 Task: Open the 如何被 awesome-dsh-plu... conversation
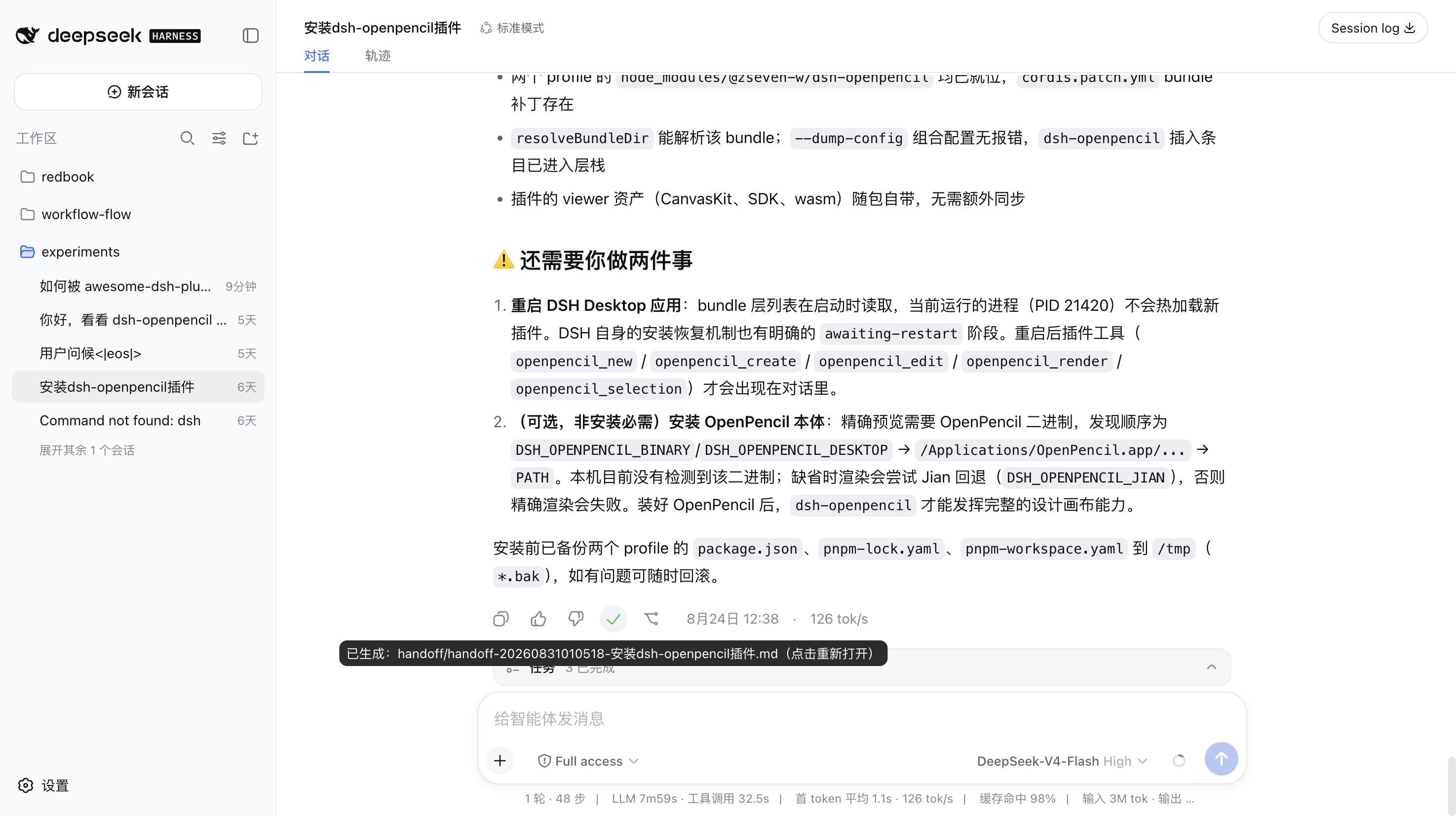point(138,287)
